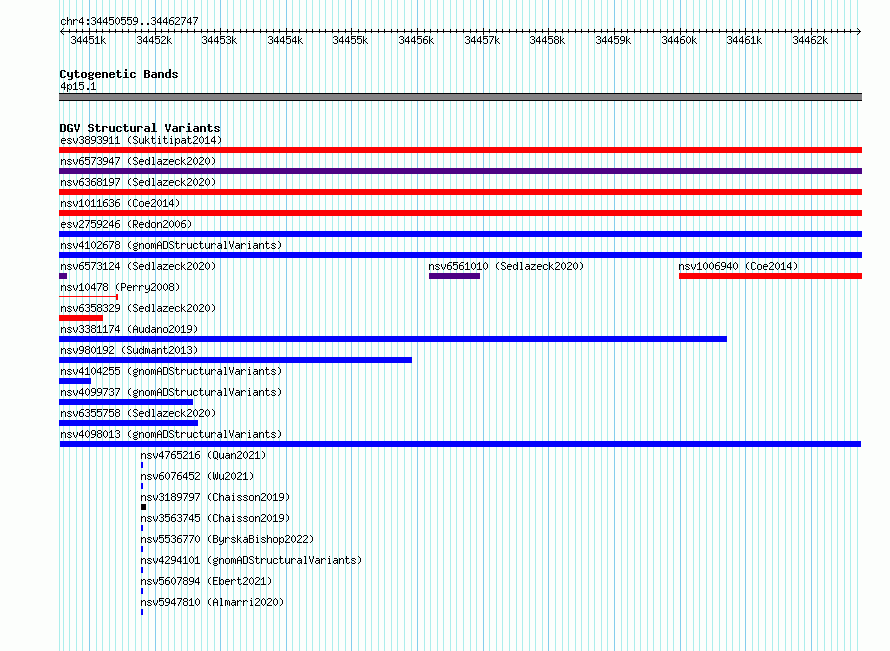Open variant nsv6368197 (Sedlazeck2020) label
The width and height of the screenshot is (890, 651).
pyautogui.click(x=138, y=182)
